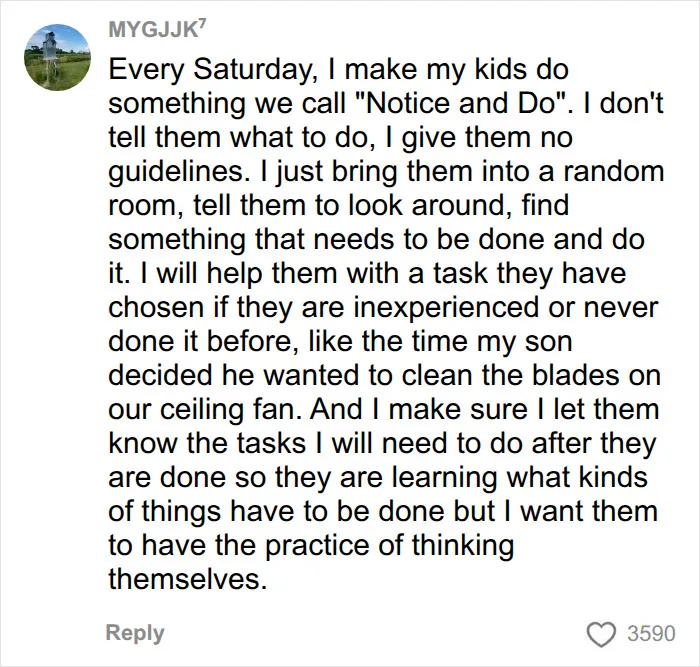Open the MYGJJK username link
This screenshot has width=700, height=667.
(153, 30)
